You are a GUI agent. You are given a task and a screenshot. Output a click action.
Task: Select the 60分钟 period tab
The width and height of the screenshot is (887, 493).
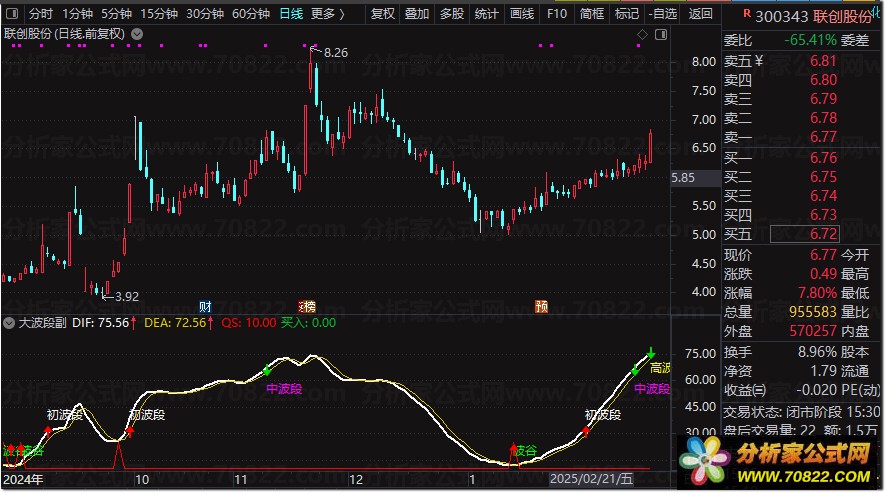click(251, 14)
